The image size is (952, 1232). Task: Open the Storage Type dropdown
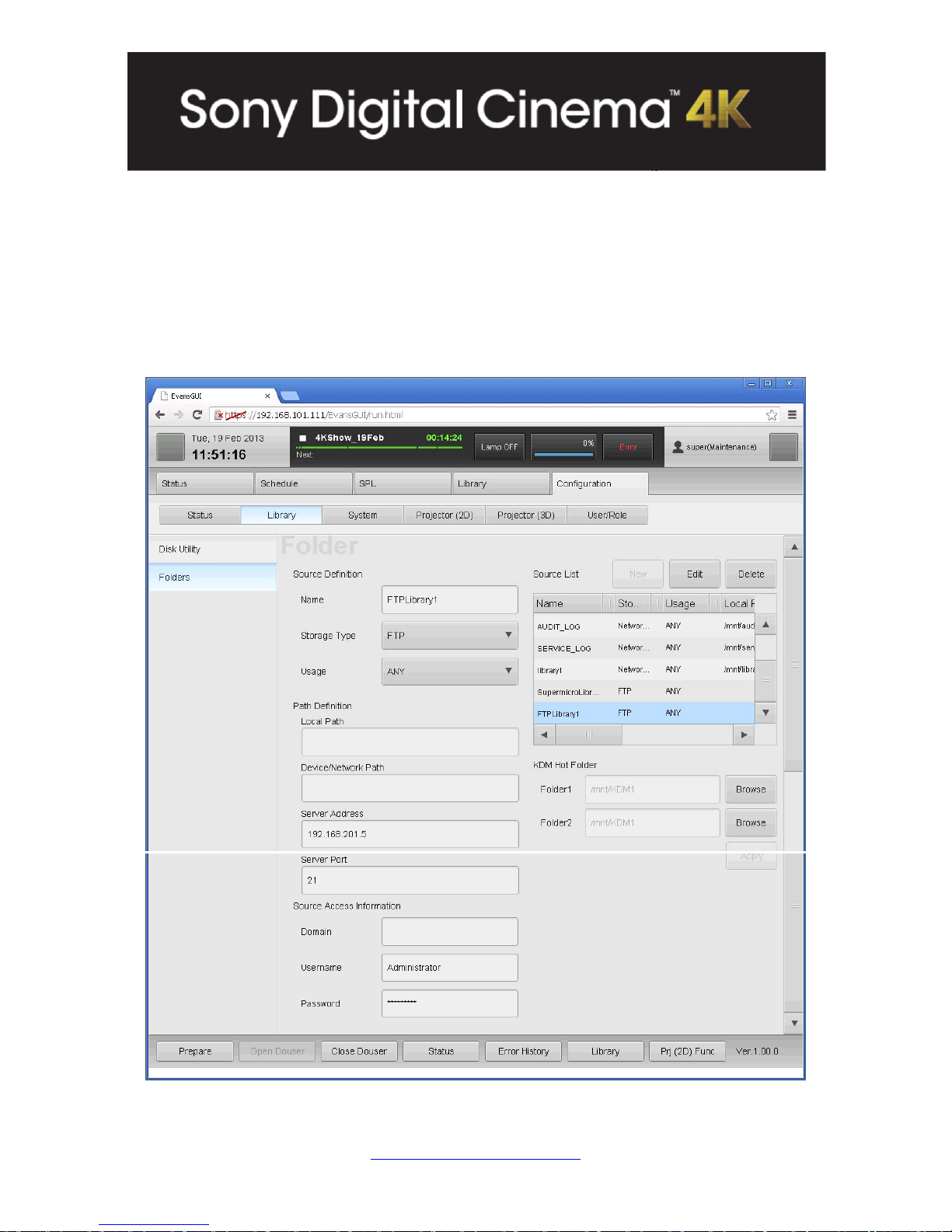[x=450, y=635]
